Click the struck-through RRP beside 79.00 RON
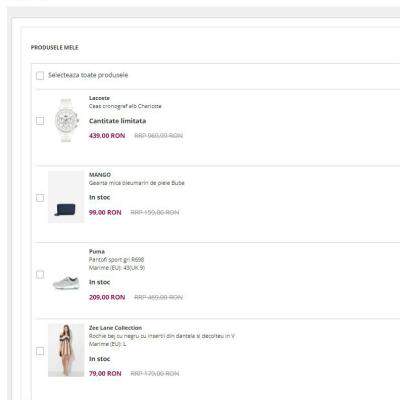The width and height of the screenshot is (400, 400). click(x=155, y=373)
